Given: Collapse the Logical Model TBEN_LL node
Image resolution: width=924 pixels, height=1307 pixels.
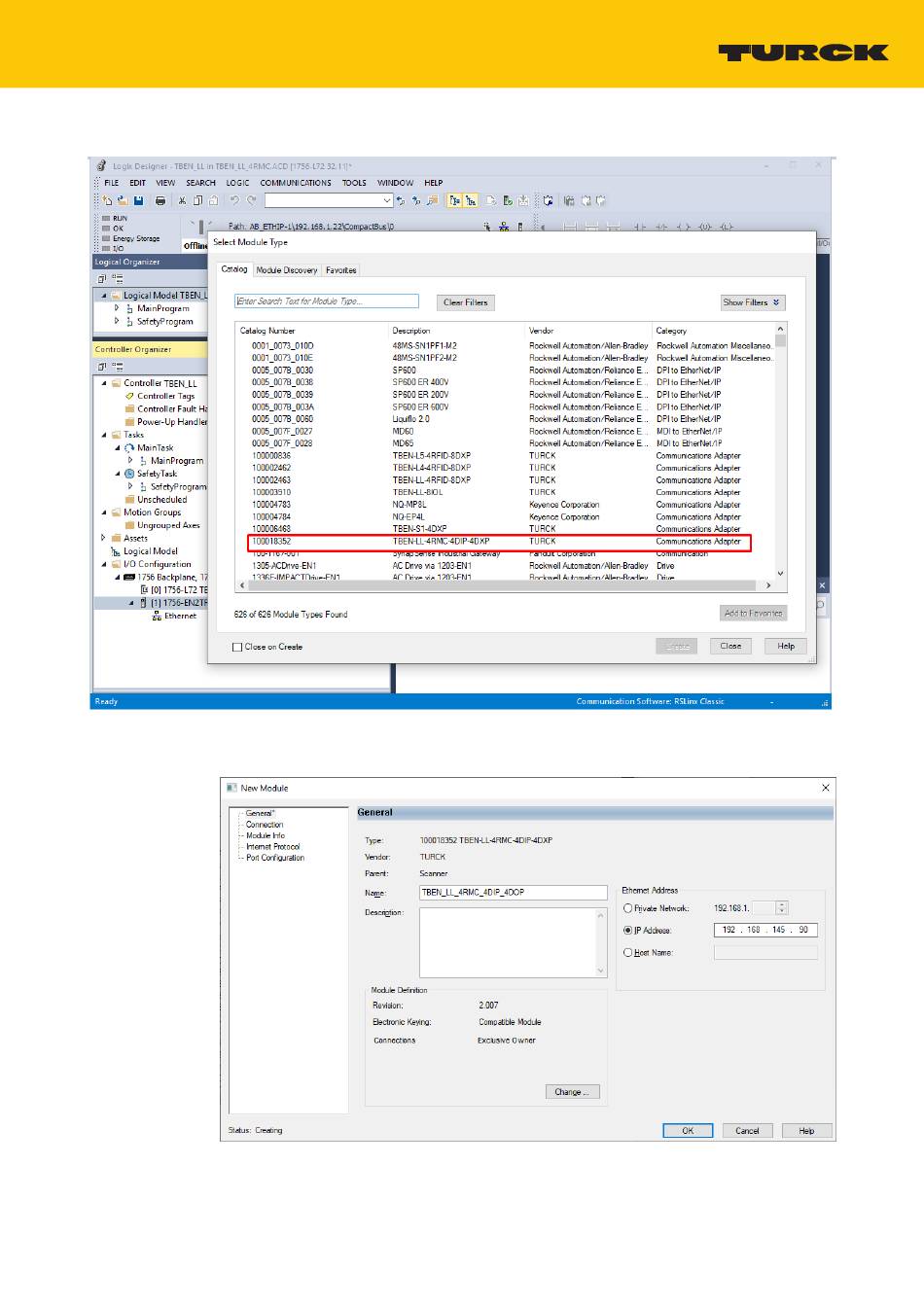Looking at the screenshot, I should pos(104,296).
